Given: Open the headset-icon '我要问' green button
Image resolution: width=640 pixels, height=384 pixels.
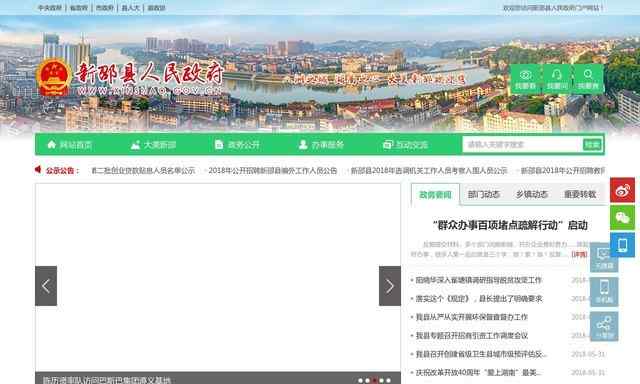Looking at the screenshot, I should point(557,79).
